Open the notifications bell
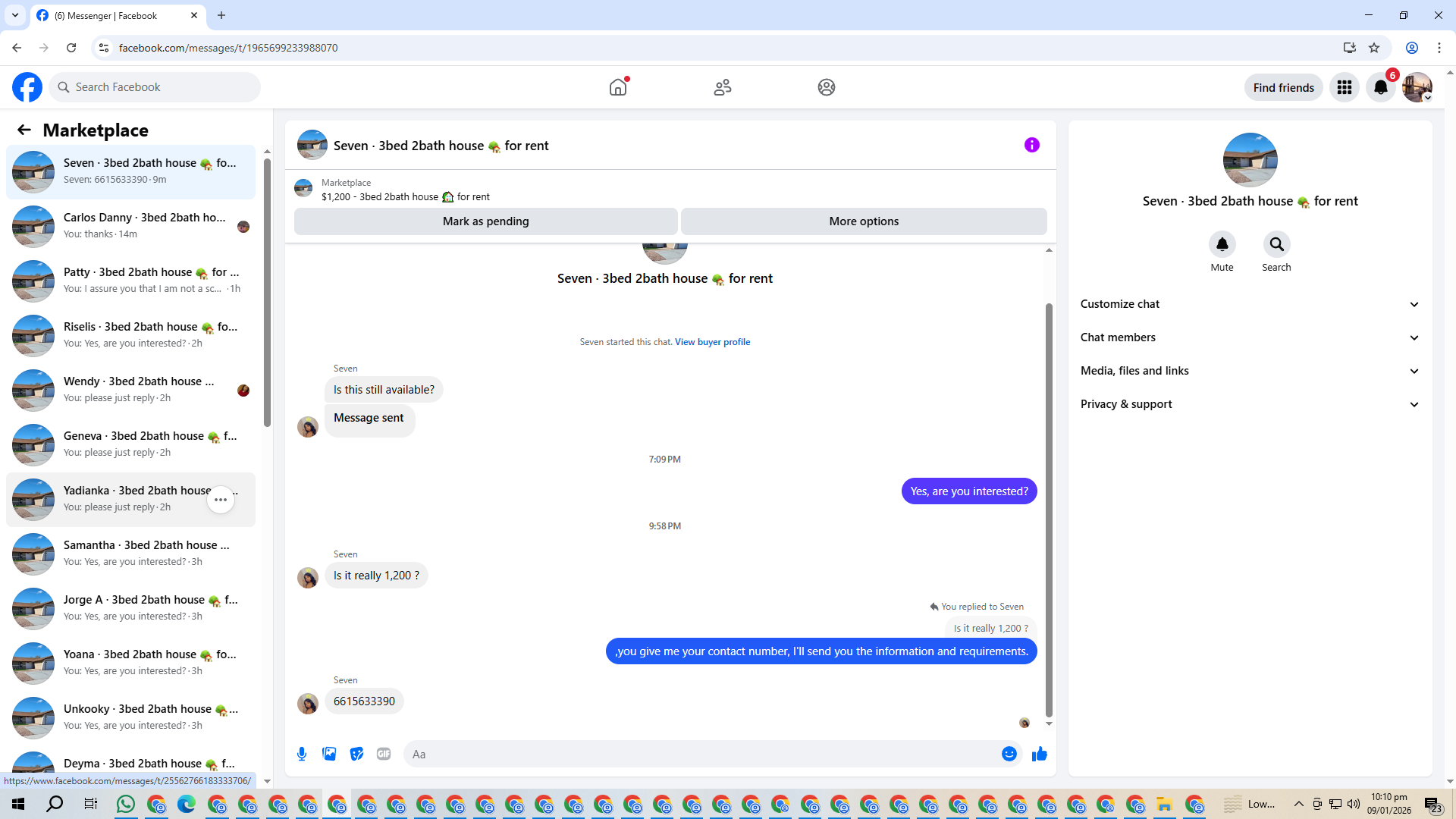 (1380, 87)
